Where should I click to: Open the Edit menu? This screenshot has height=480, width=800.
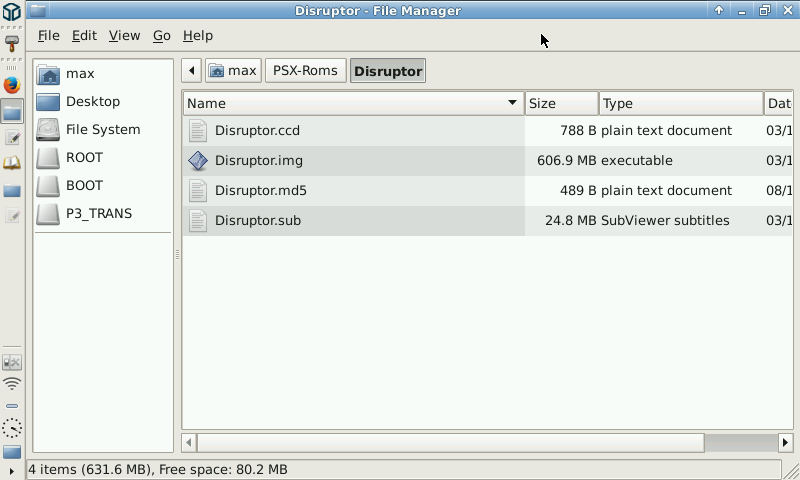click(84, 35)
